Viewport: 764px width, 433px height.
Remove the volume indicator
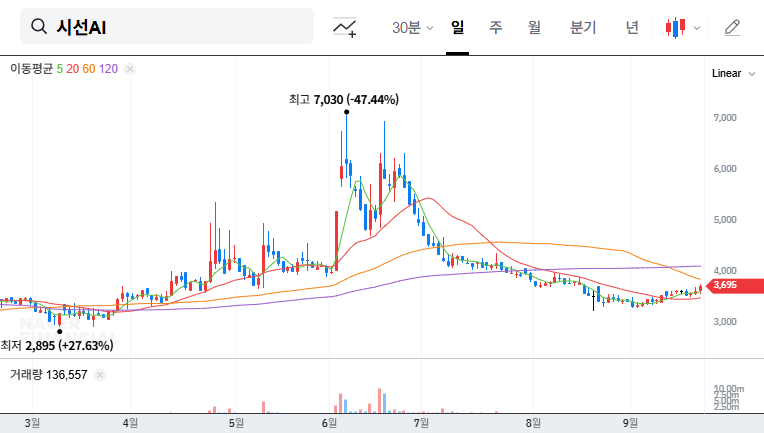(x=100, y=375)
